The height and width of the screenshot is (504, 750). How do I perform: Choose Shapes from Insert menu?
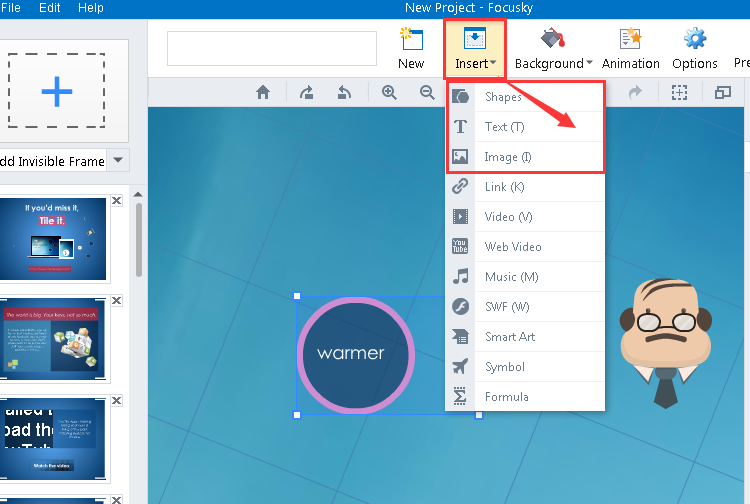tap(525, 97)
